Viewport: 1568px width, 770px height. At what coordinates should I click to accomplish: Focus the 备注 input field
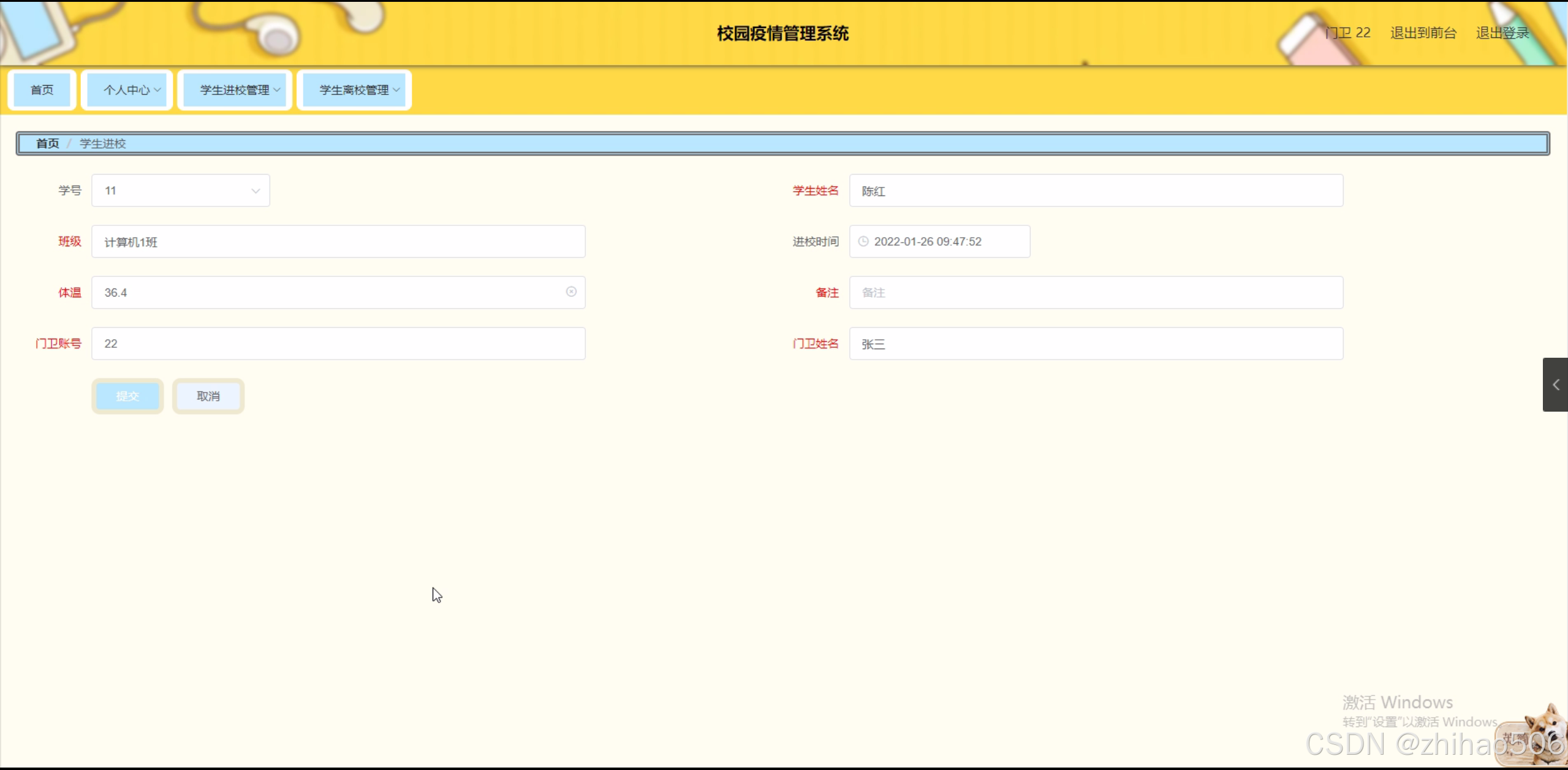pos(1096,293)
